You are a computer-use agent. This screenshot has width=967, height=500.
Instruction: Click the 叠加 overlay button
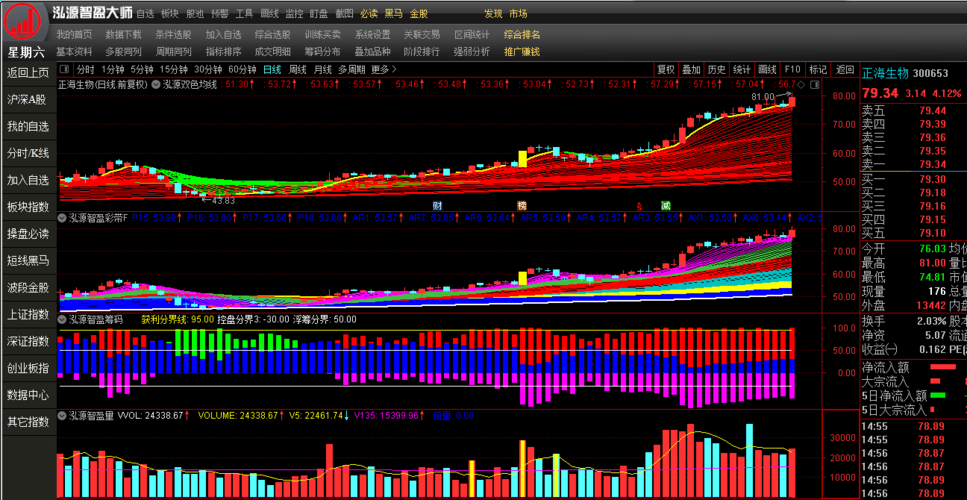click(691, 69)
